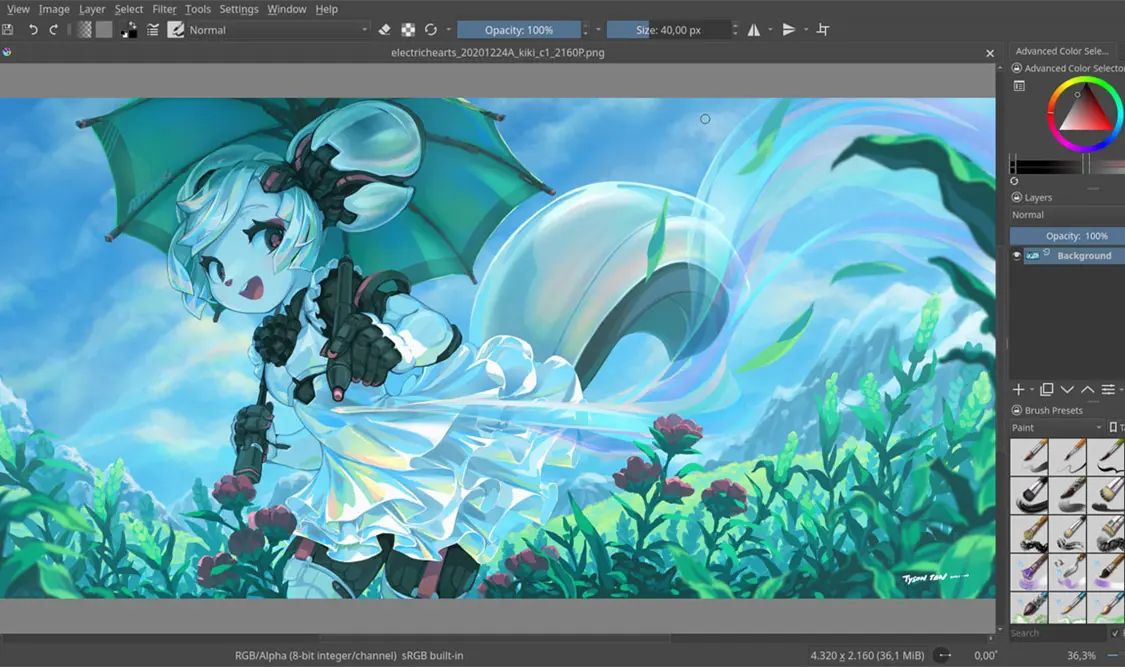Open the Filter menu
The height and width of the screenshot is (667, 1125).
(164, 9)
